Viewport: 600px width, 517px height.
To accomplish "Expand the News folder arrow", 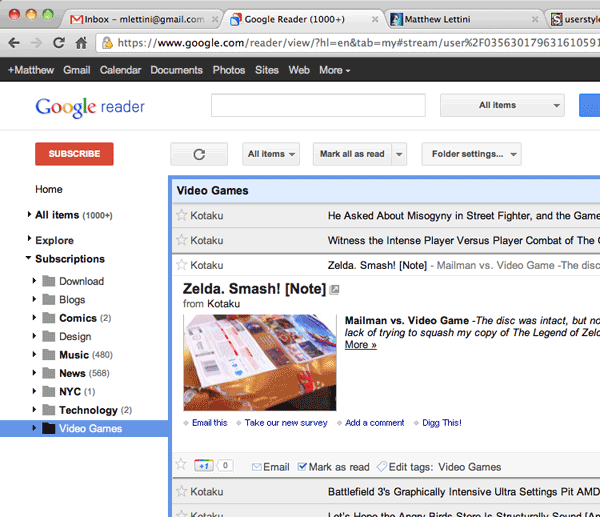I will [x=34, y=372].
